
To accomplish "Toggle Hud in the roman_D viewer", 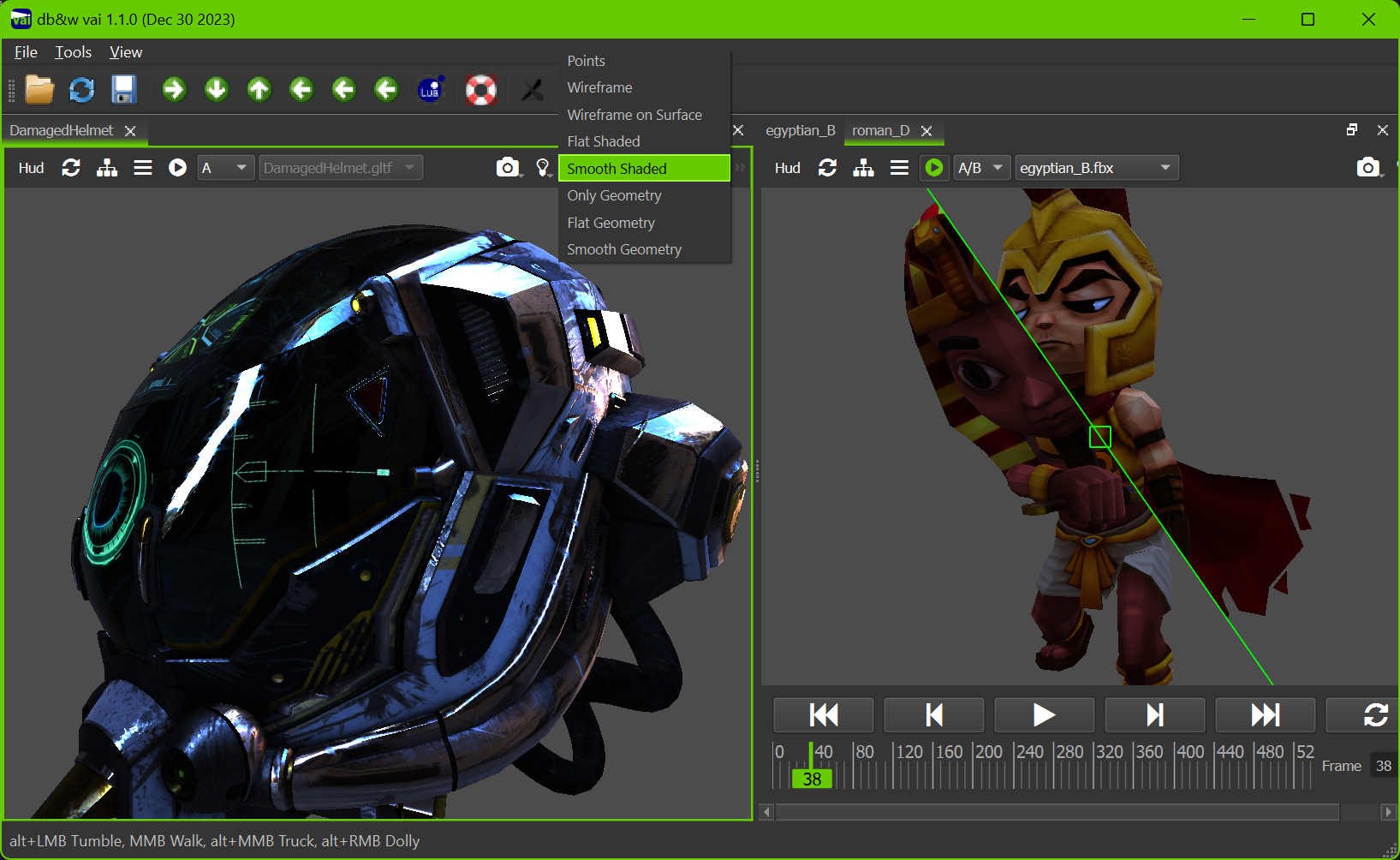I will coord(787,168).
